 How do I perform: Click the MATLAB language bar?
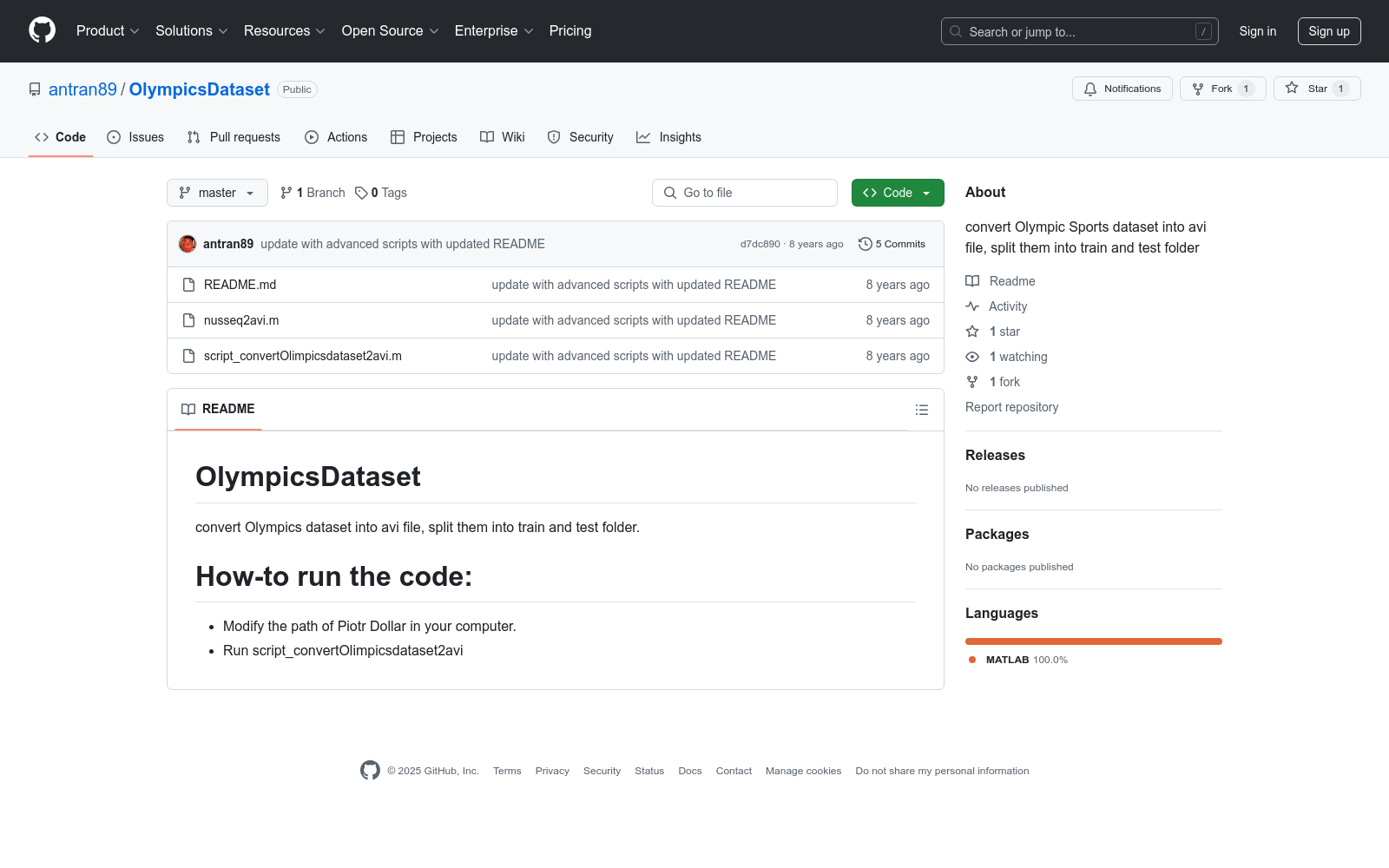pos(1094,641)
